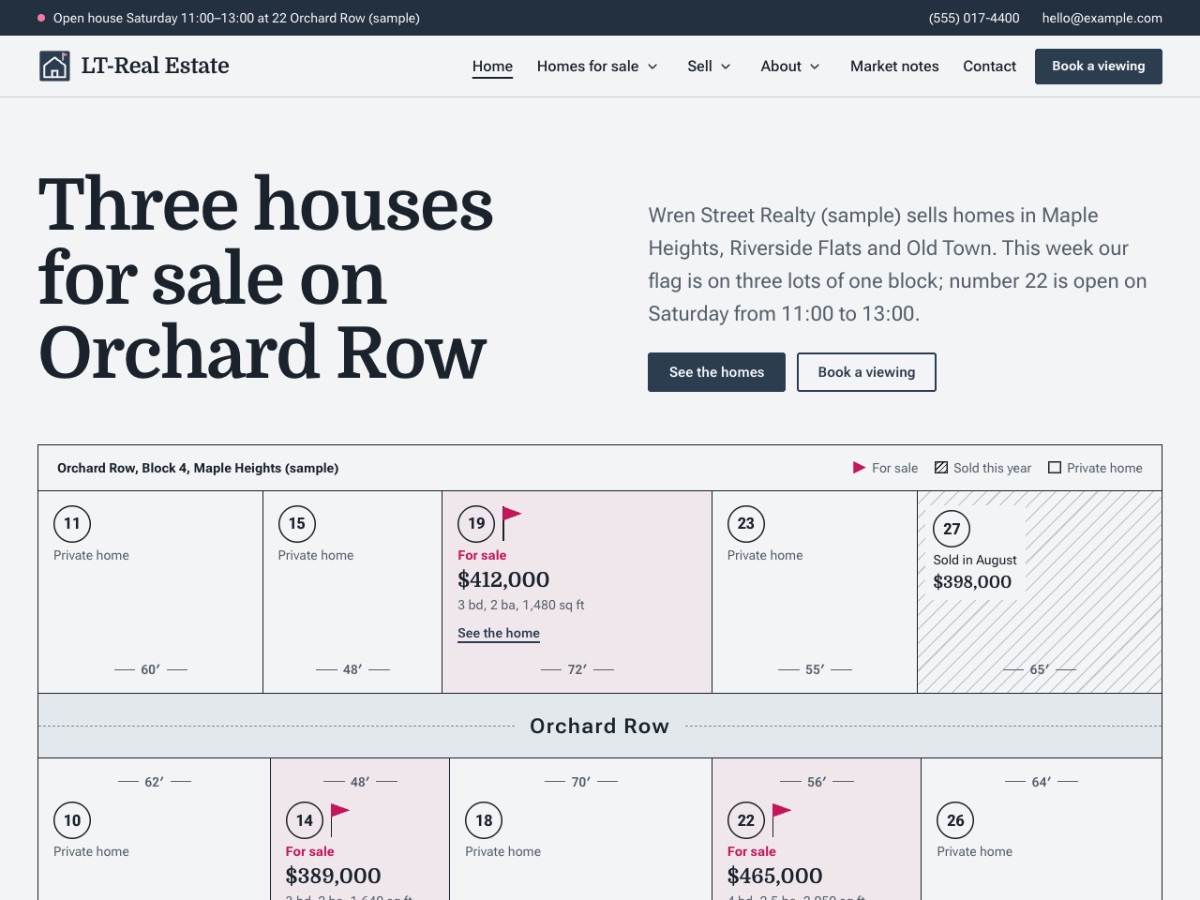
Task: Click the For sale flag legend icon
Action: (x=859, y=468)
